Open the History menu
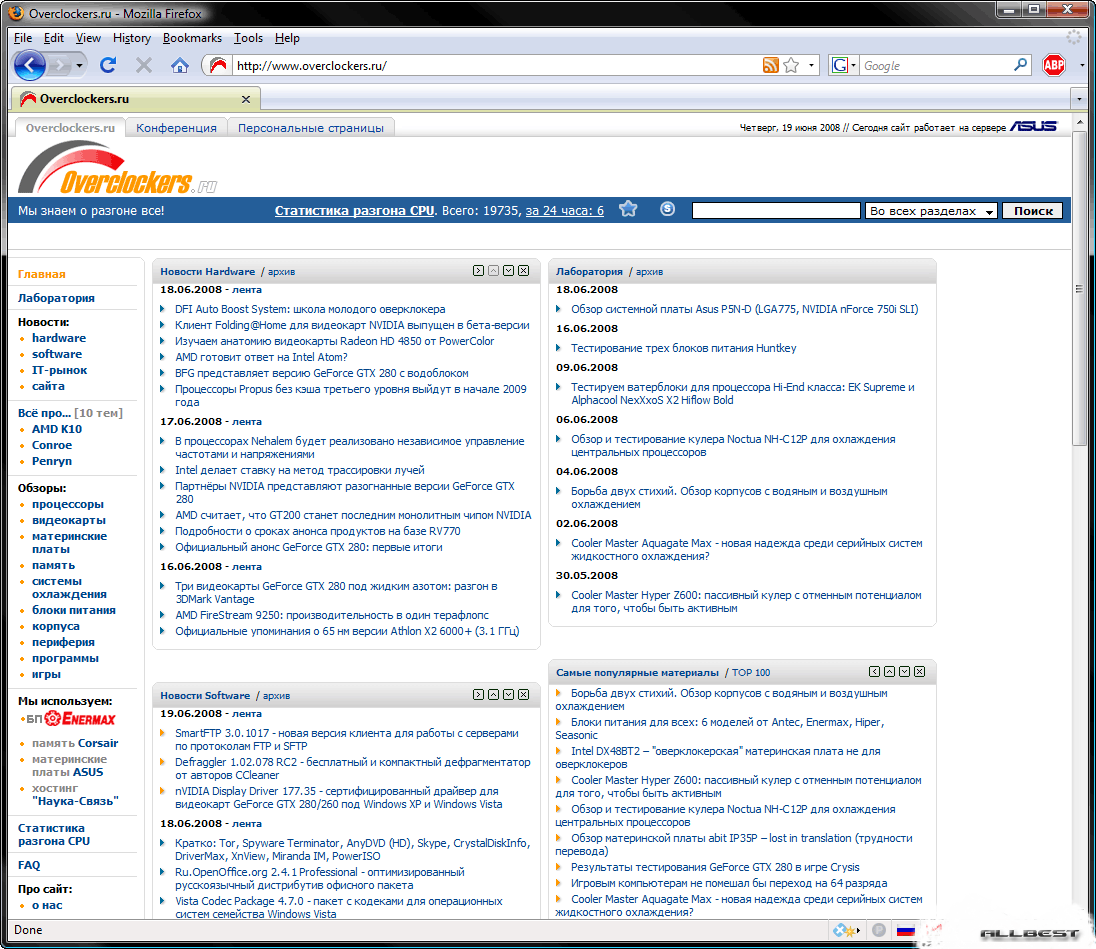The width and height of the screenshot is (1096, 949). [x=132, y=38]
